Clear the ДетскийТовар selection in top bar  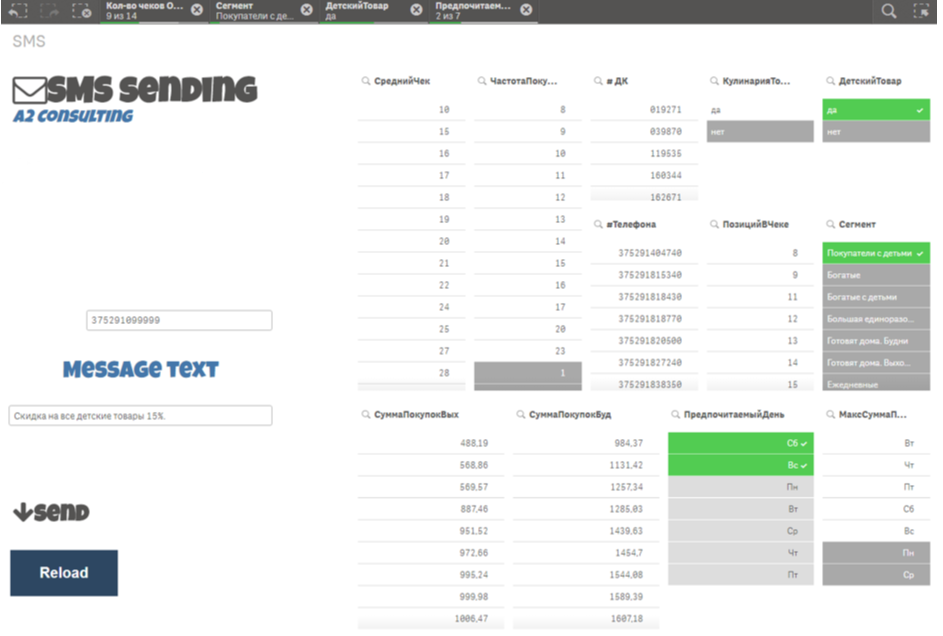(x=416, y=11)
